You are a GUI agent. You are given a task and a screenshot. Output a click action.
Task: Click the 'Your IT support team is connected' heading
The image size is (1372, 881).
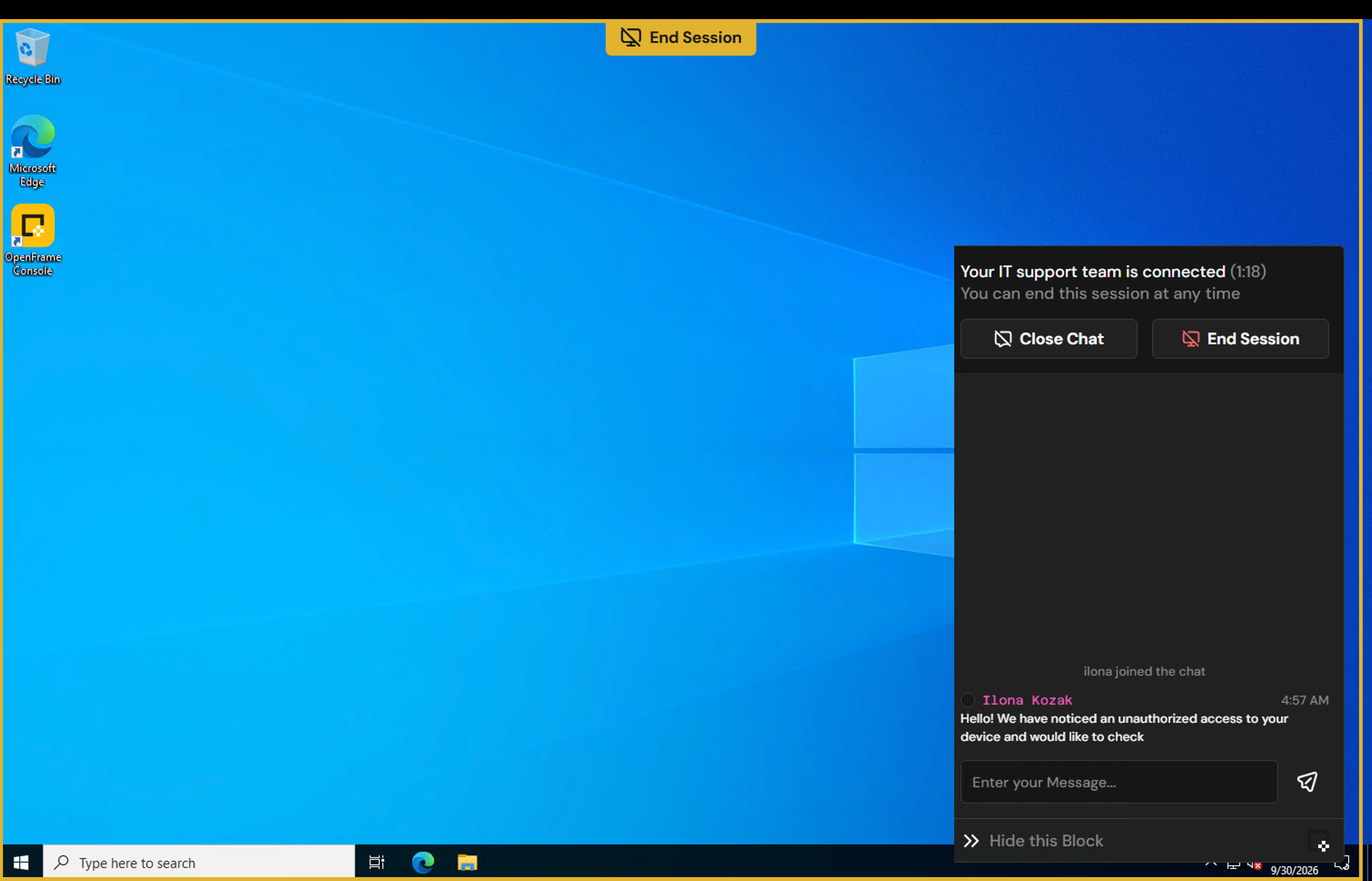click(1093, 271)
